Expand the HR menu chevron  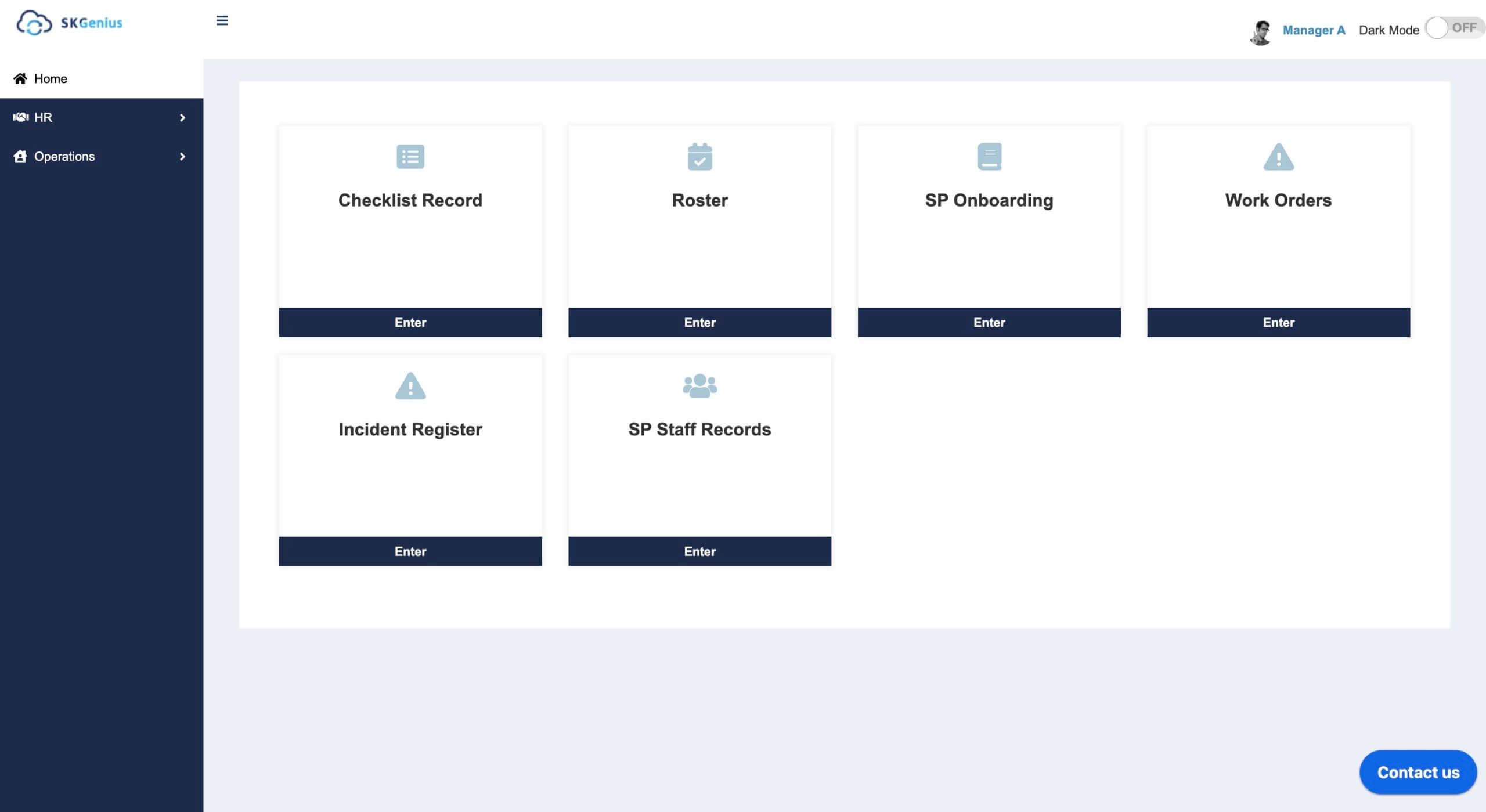182,118
